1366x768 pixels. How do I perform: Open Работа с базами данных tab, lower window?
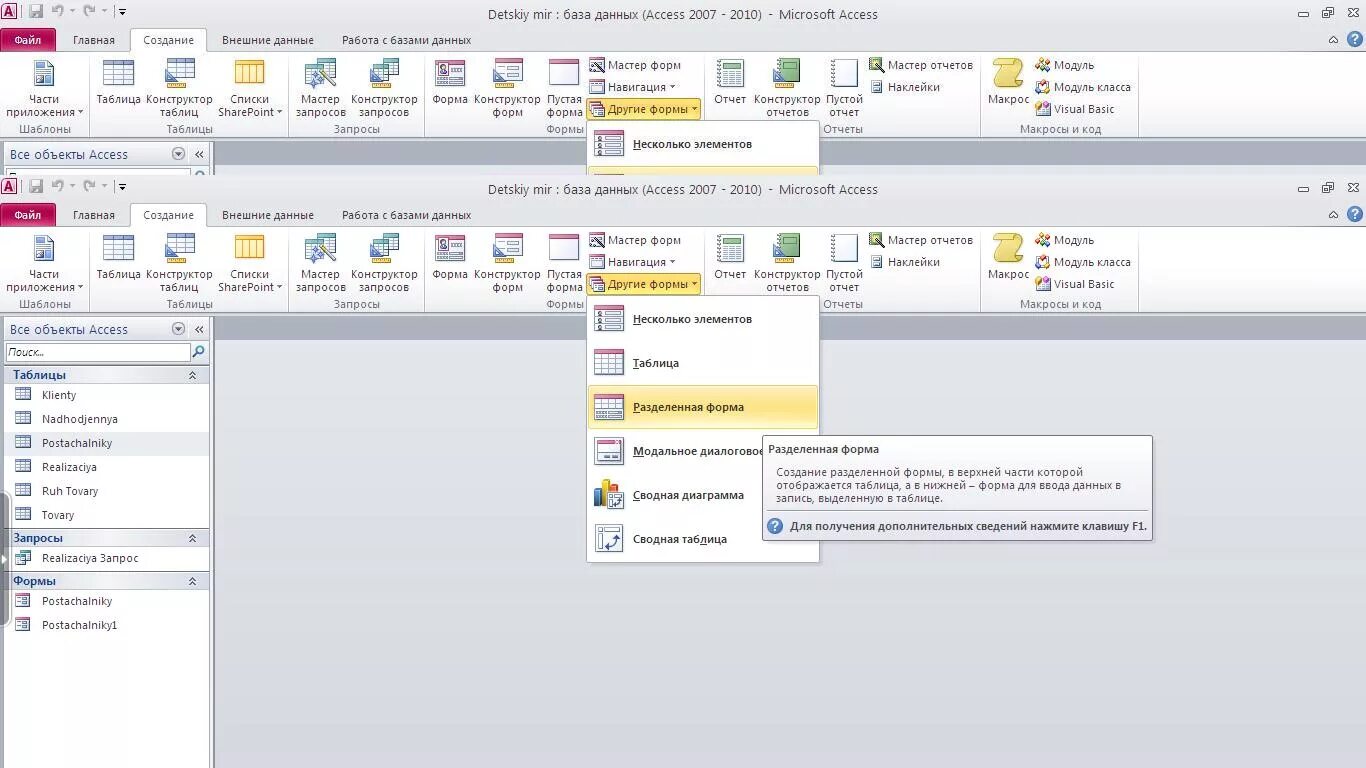tap(406, 215)
